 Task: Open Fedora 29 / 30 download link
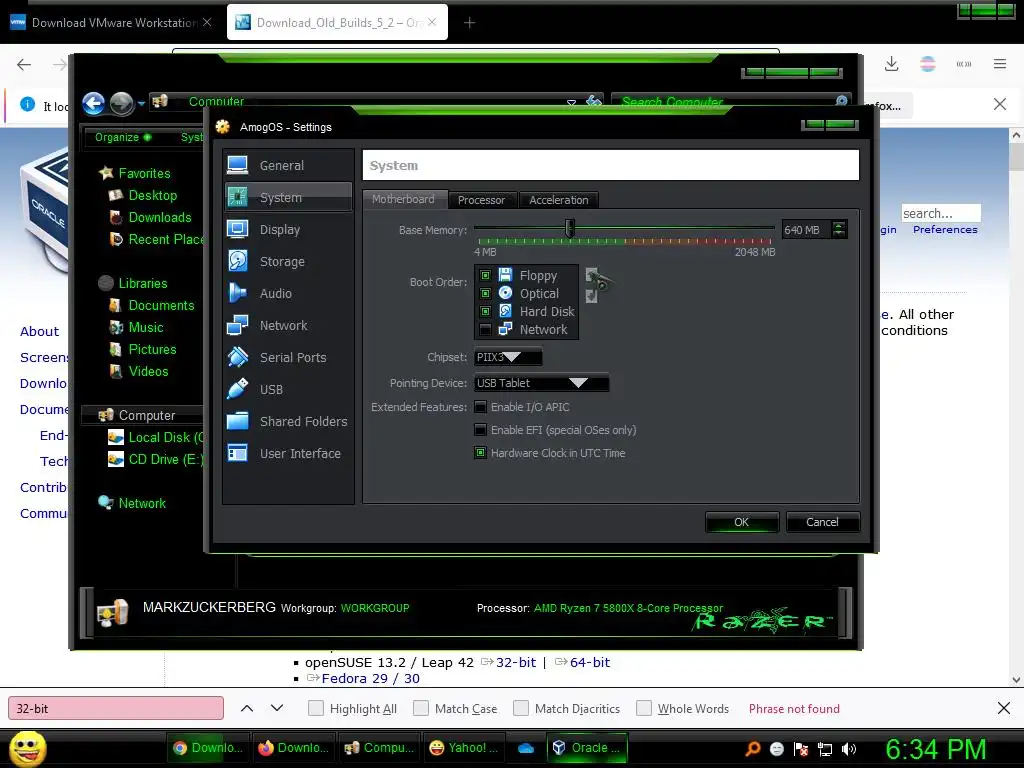coord(370,678)
